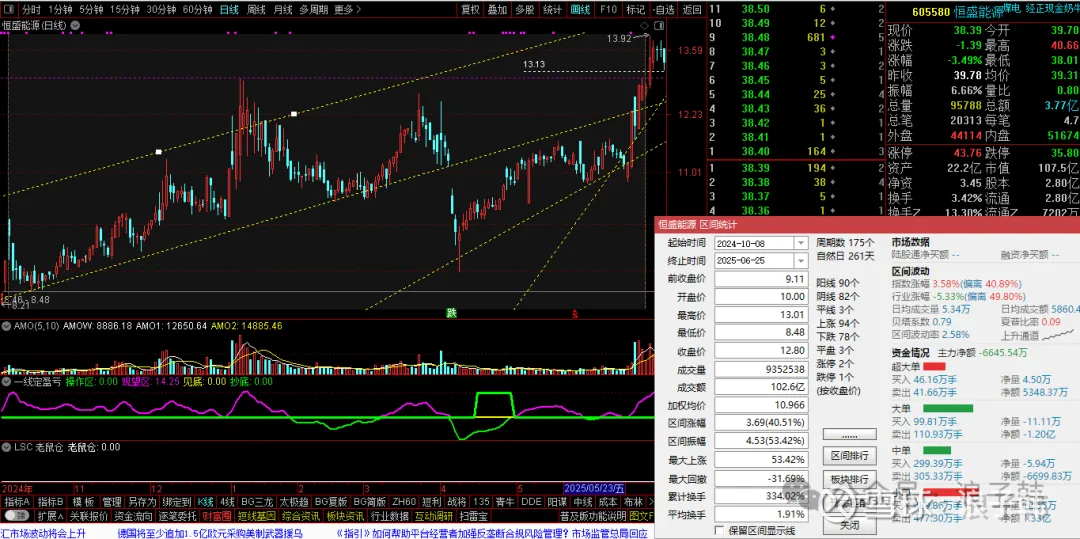Image resolution: width=1080 pixels, height=539 pixels.
Task: Toggle the pill switch left of 扩展
Action: (16, 516)
